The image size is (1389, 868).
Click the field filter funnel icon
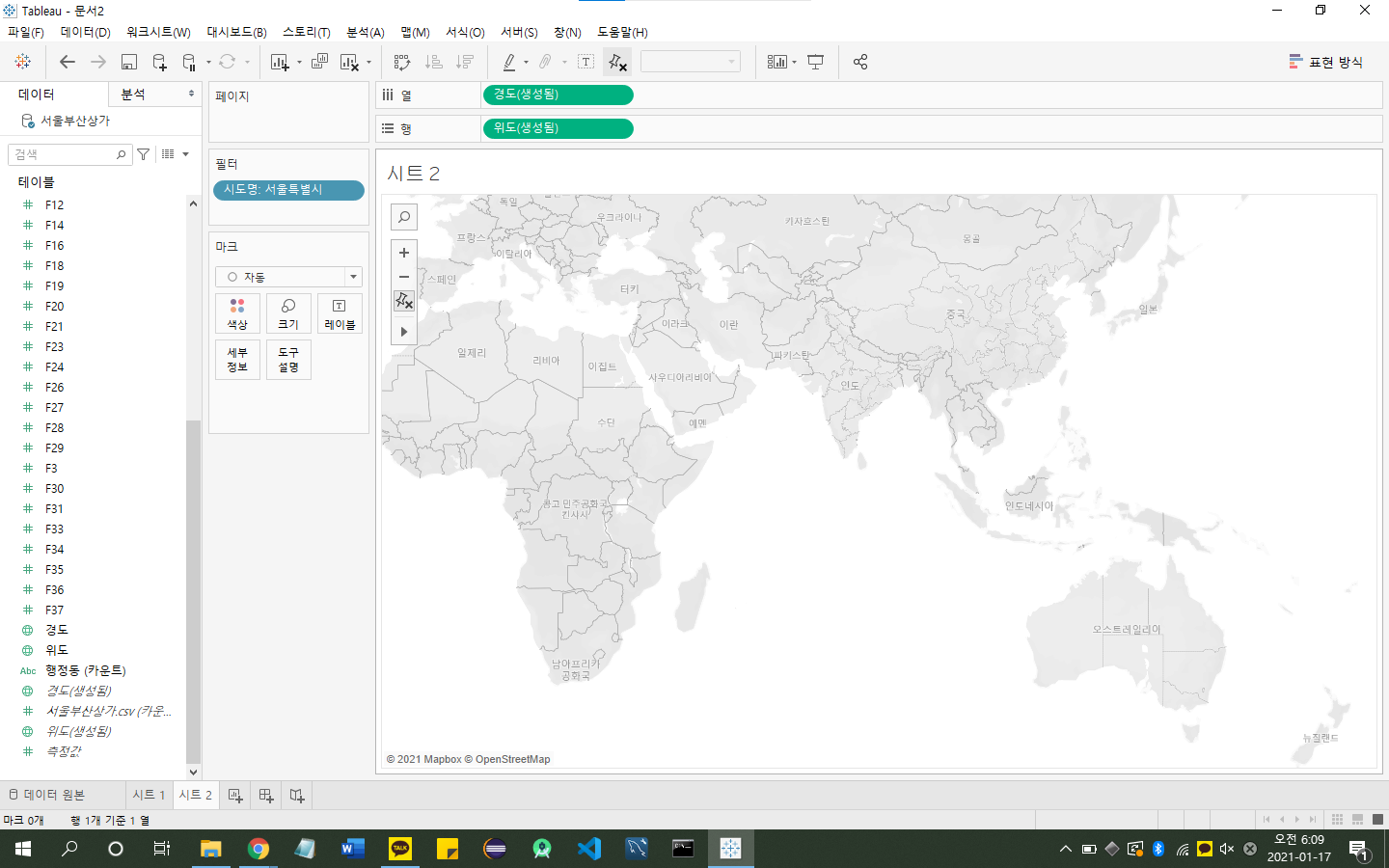coord(144,154)
